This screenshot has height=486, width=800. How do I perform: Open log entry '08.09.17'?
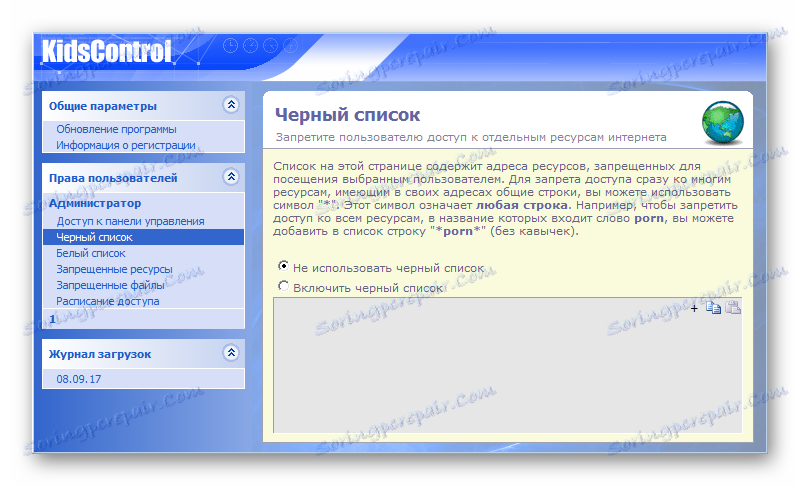(x=79, y=379)
